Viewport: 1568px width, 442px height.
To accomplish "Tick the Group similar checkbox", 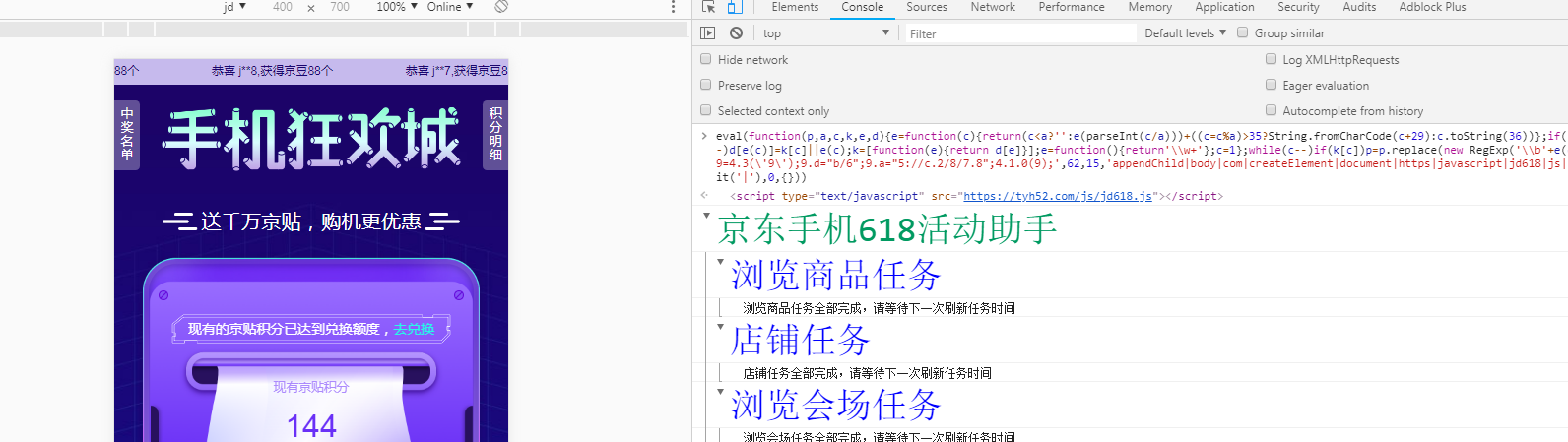I will [x=1242, y=32].
